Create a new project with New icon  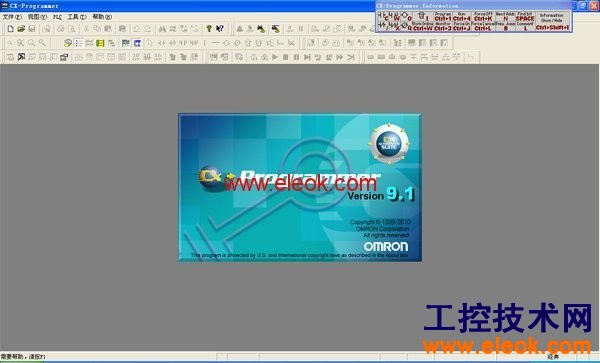(10, 29)
